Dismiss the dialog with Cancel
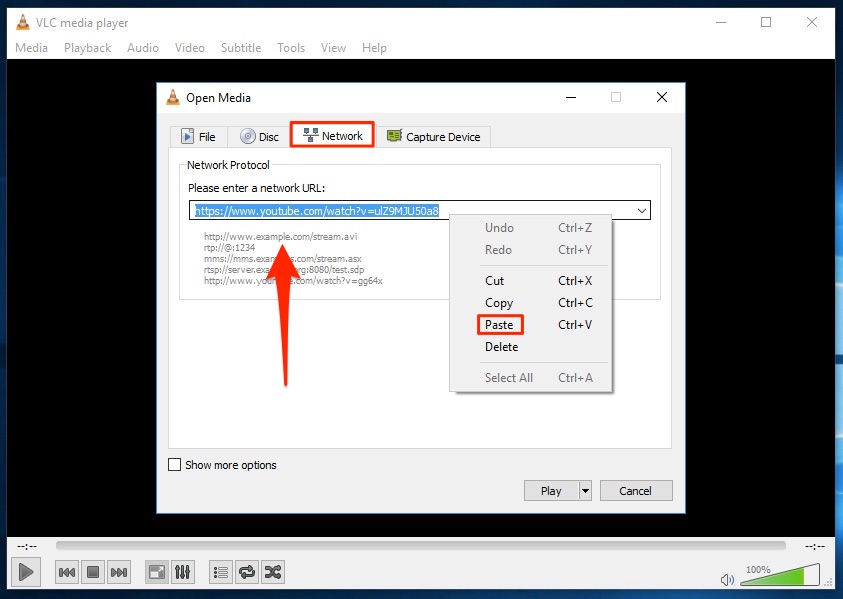The height and width of the screenshot is (599, 843). pyautogui.click(x=636, y=490)
